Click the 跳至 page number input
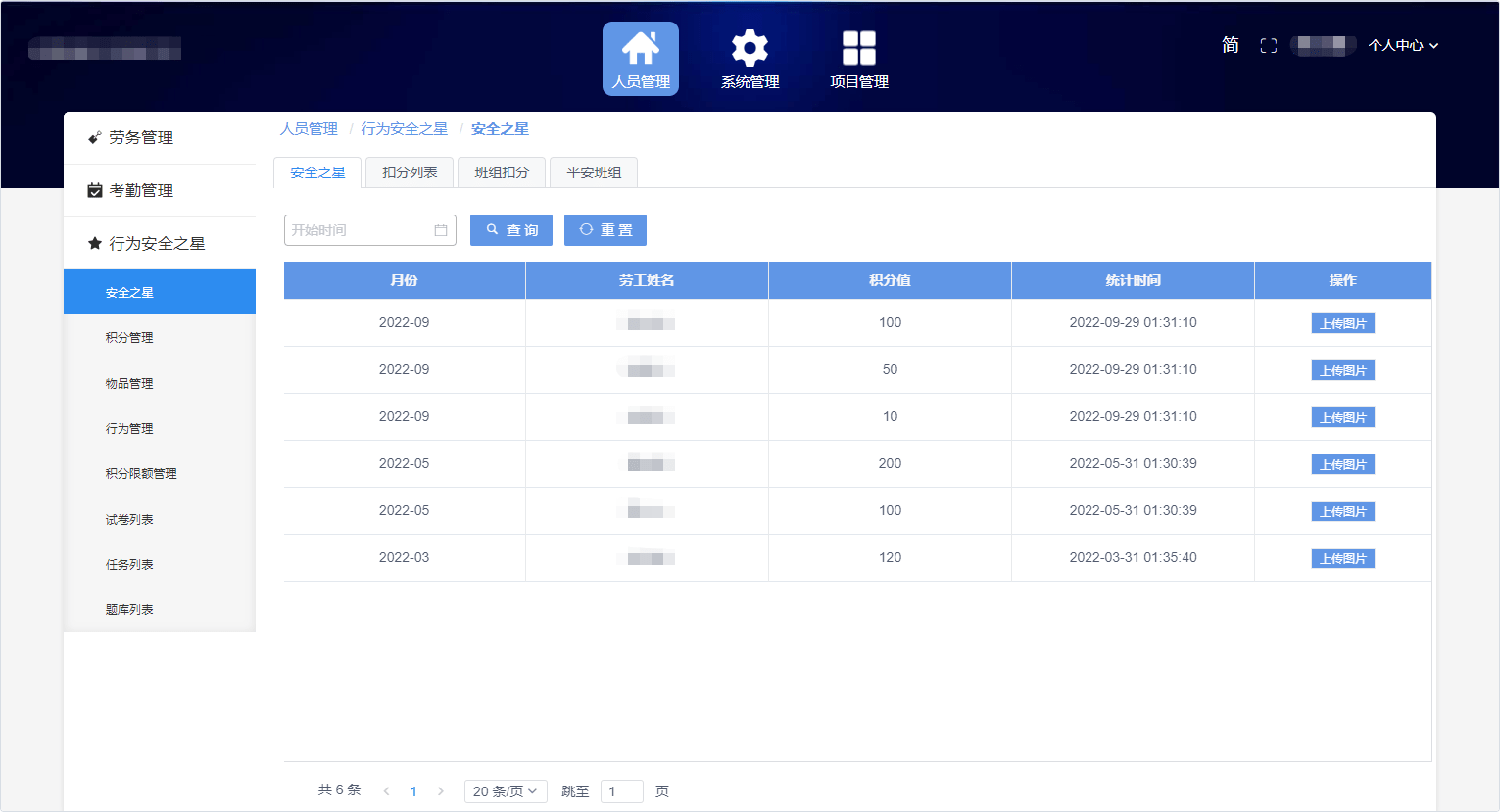The image size is (1500, 812). pos(621,791)
